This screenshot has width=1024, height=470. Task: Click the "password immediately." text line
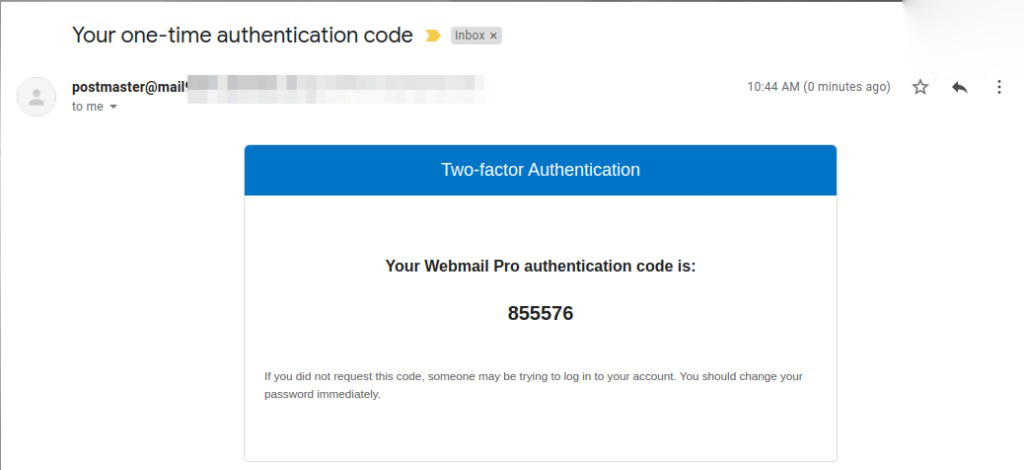[x=322, y=394]
